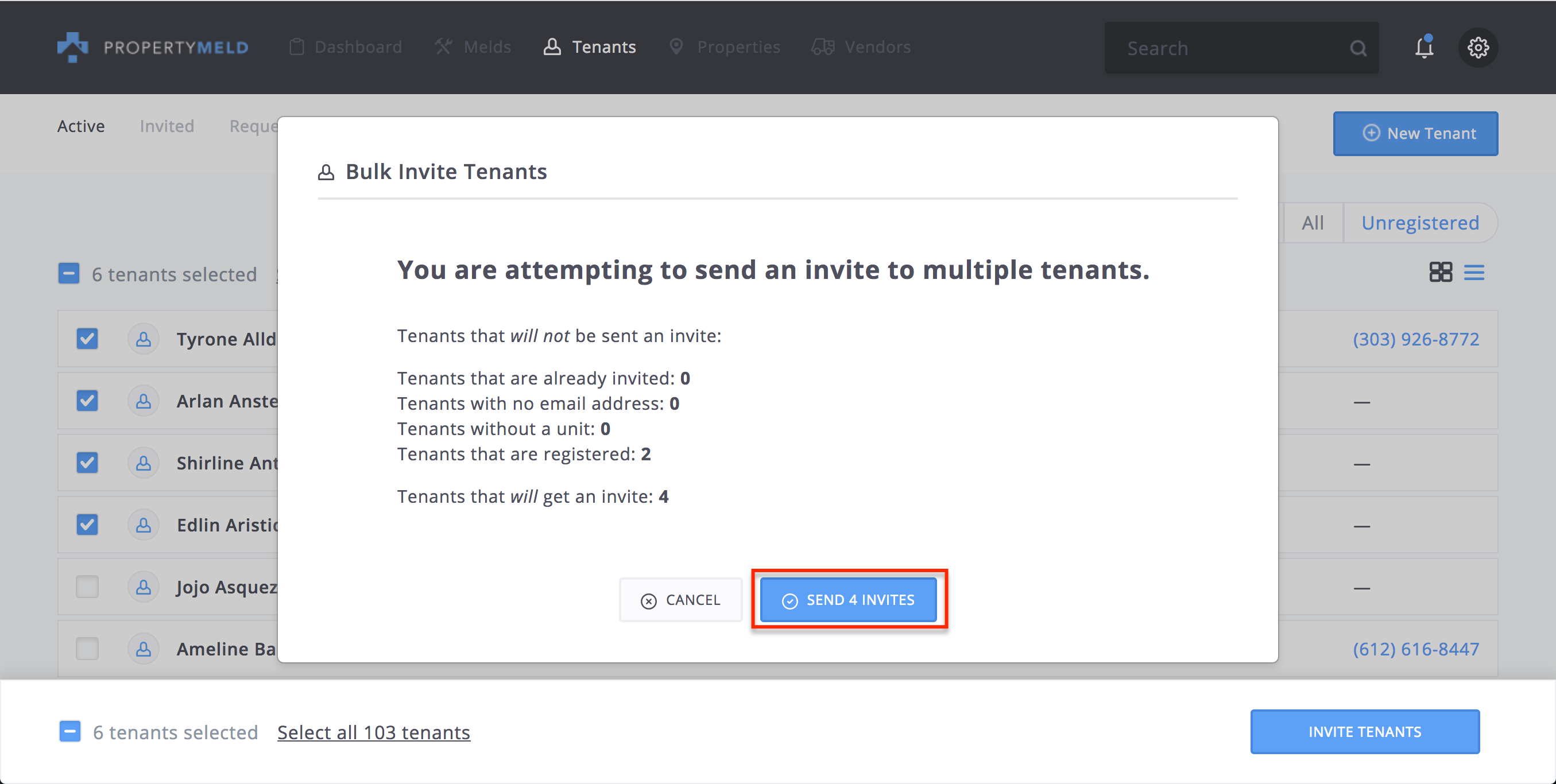Viewport: 1556px width, 784px height.
Task: Select the Jojo Asquez checkbox
Action: (x=87, y=587)
